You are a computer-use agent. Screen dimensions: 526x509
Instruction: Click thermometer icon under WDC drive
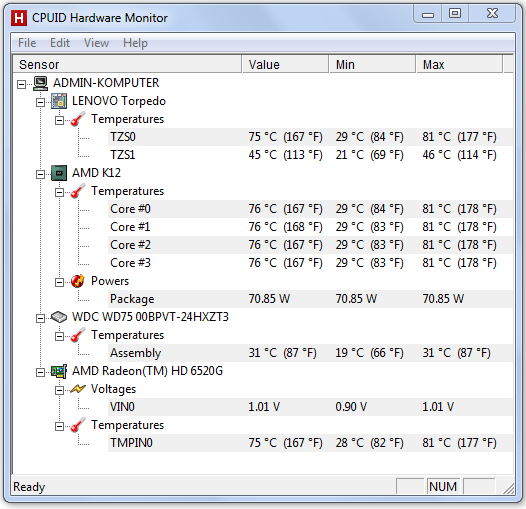point(78,335)
